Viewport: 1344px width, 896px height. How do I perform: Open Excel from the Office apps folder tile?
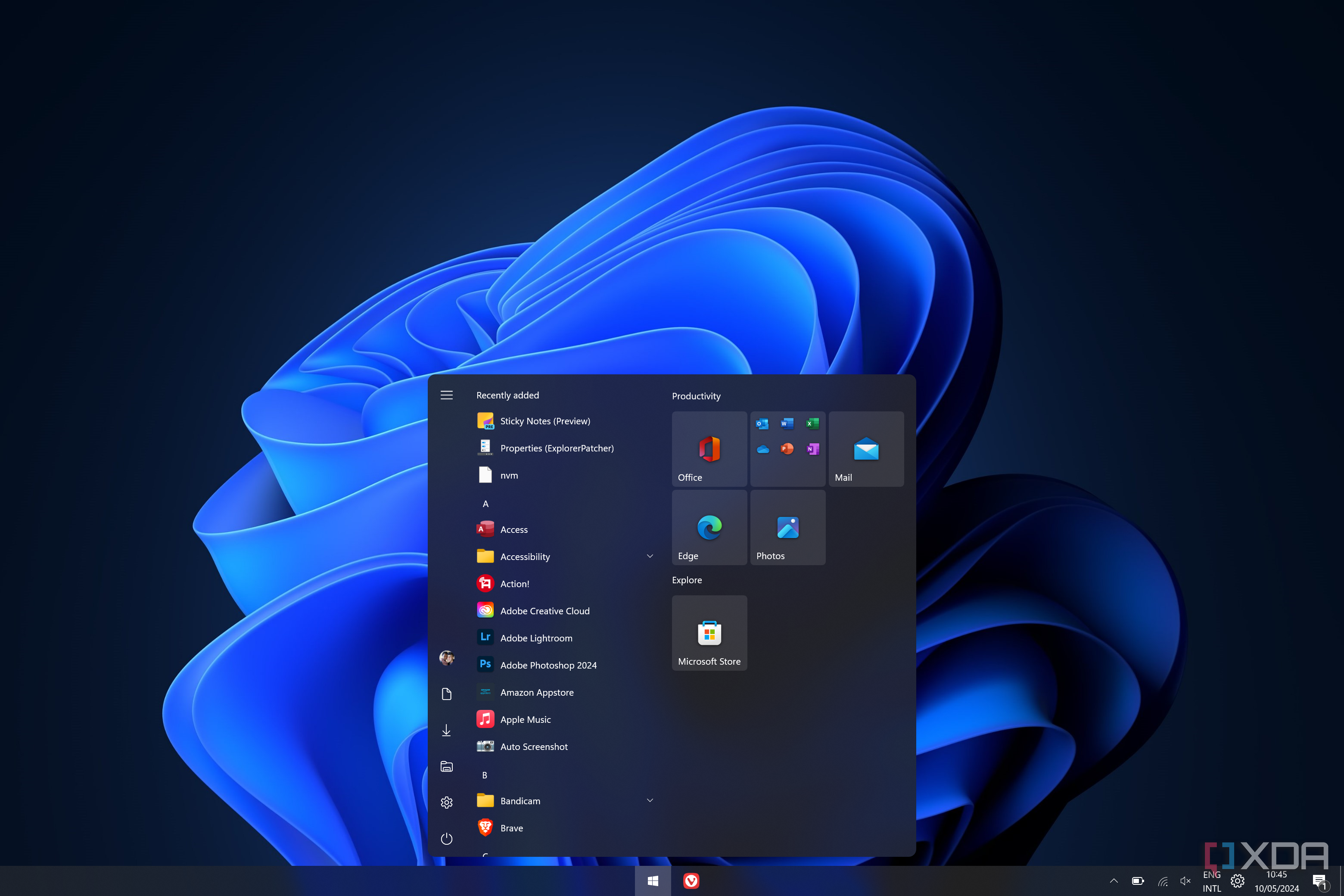(812, 424)
